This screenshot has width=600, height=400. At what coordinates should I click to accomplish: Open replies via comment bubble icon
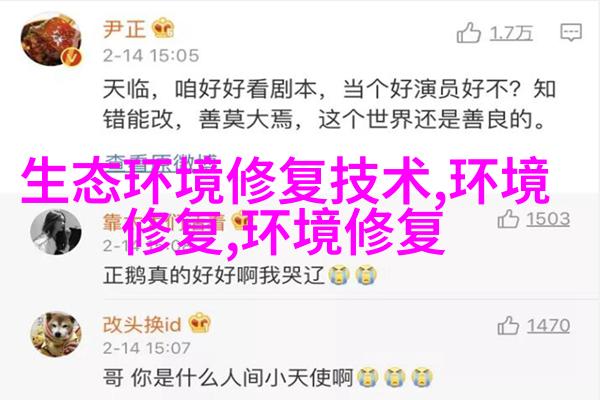point(571,32)
